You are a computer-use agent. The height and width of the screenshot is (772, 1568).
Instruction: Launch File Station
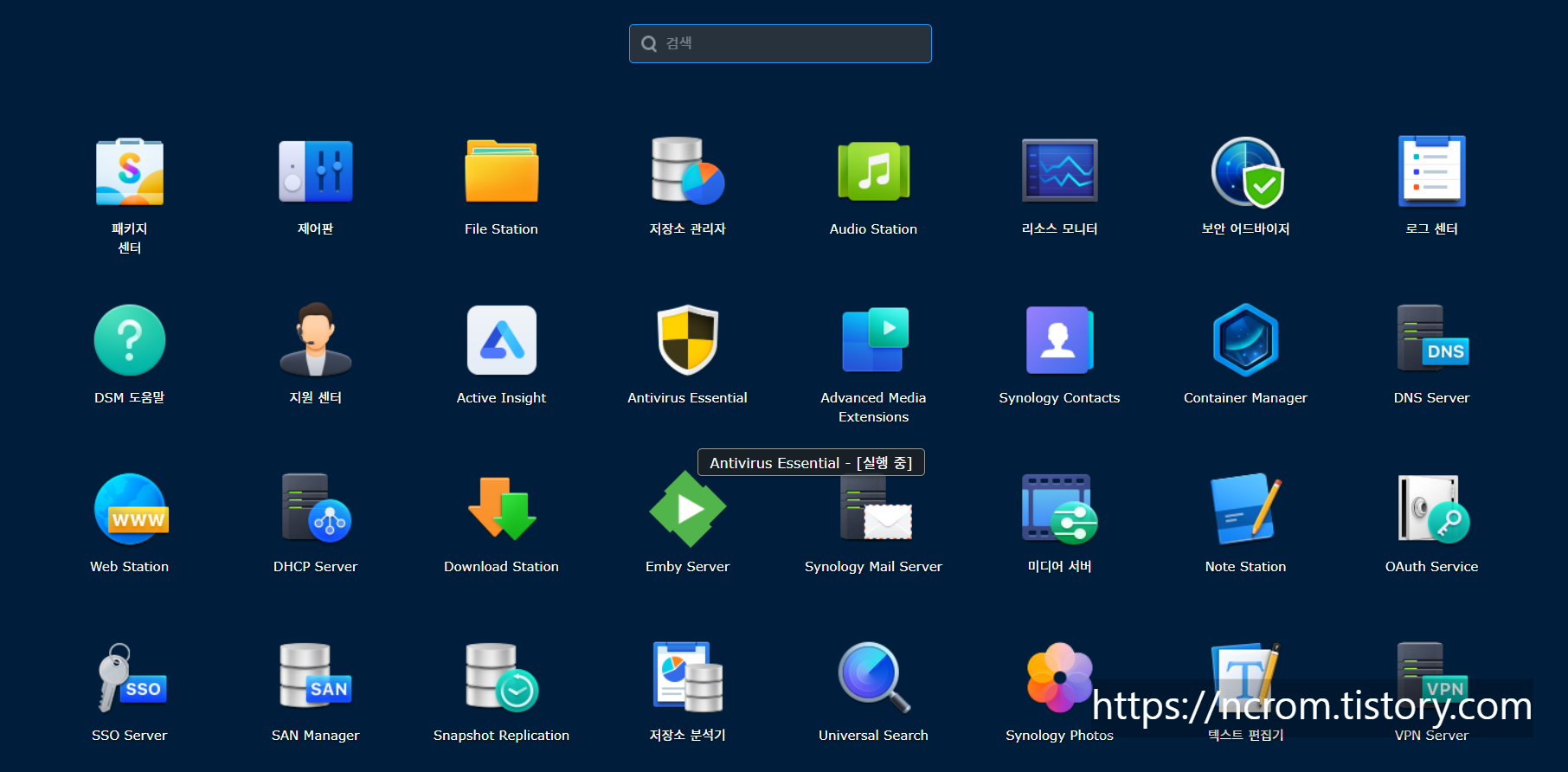tap(502, 171)
